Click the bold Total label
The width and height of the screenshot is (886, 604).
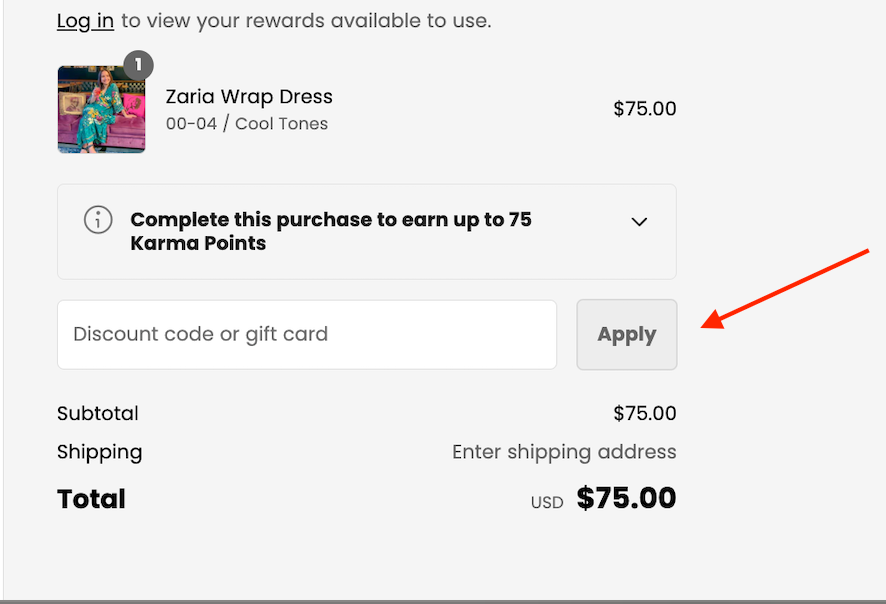tap(92, 499)
